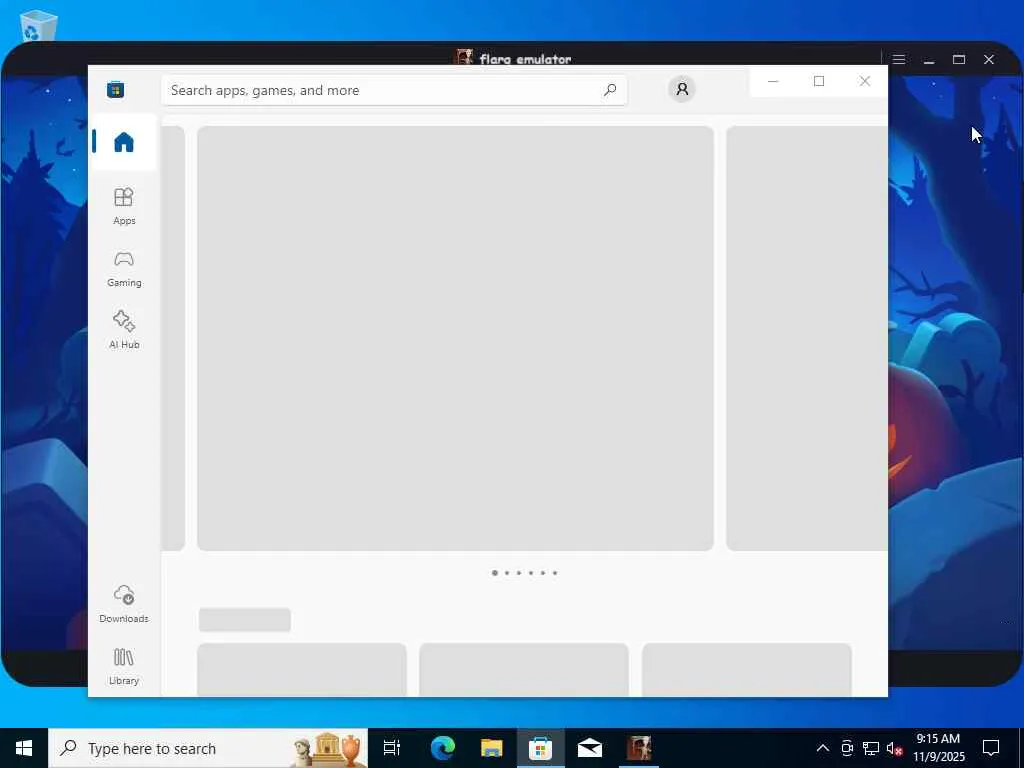1024x768 pixels.
Task: Switch to flare emulator taskbar icon
Action: (x=639, y=748)
